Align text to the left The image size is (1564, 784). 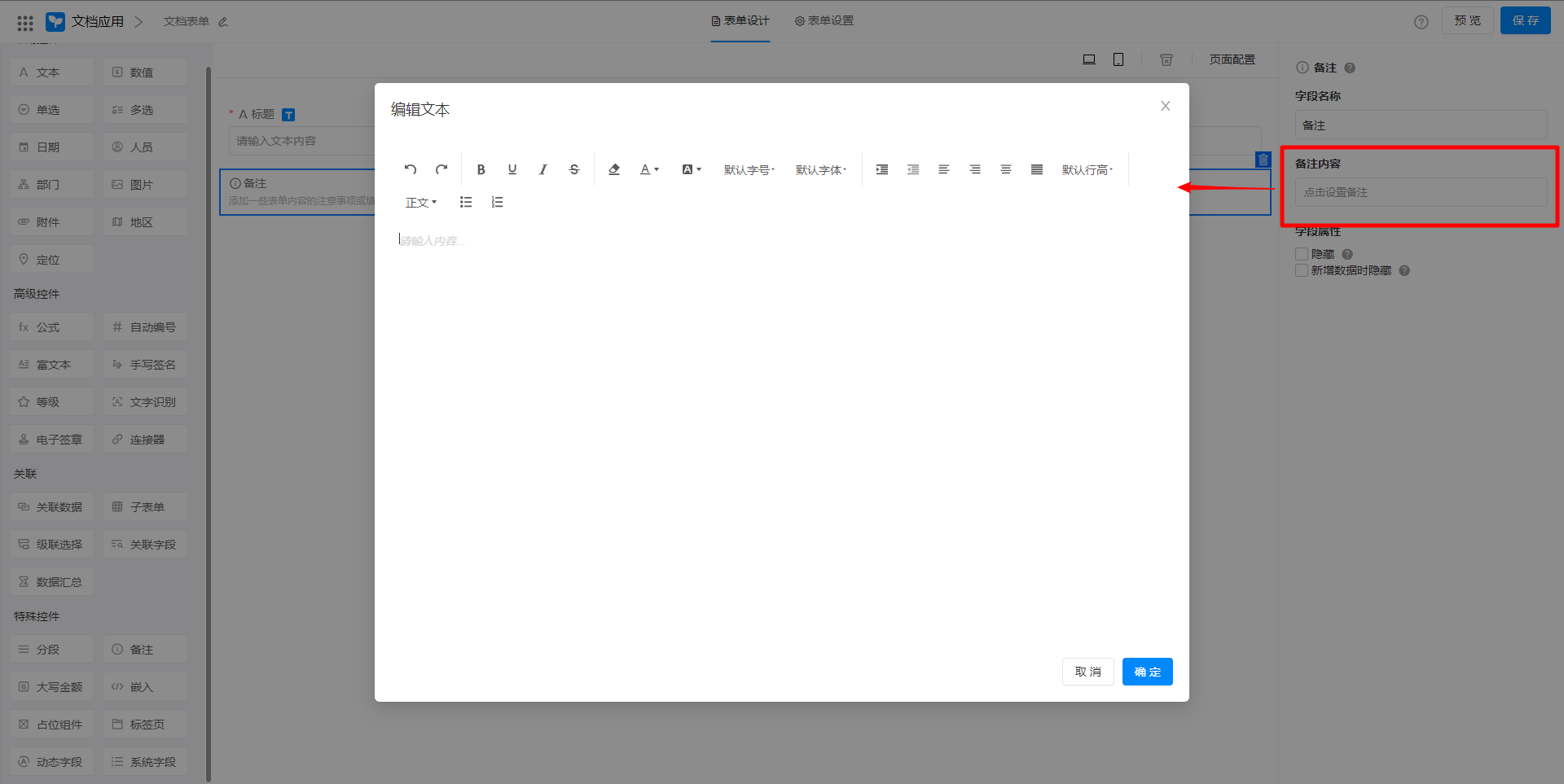click(944, 169)
